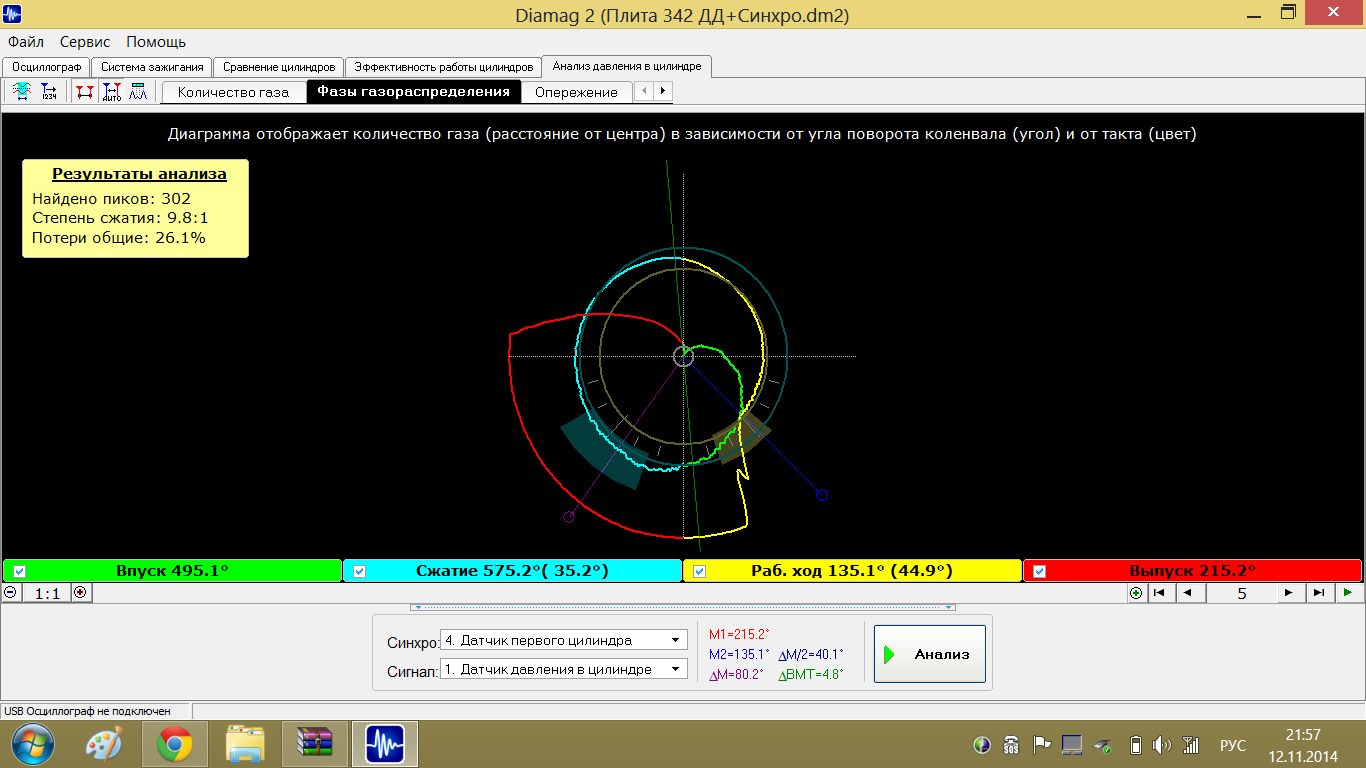Select the Фазы газораспределения sub-tab
The width and height of the screenshot is (1366, 768).
413,92
